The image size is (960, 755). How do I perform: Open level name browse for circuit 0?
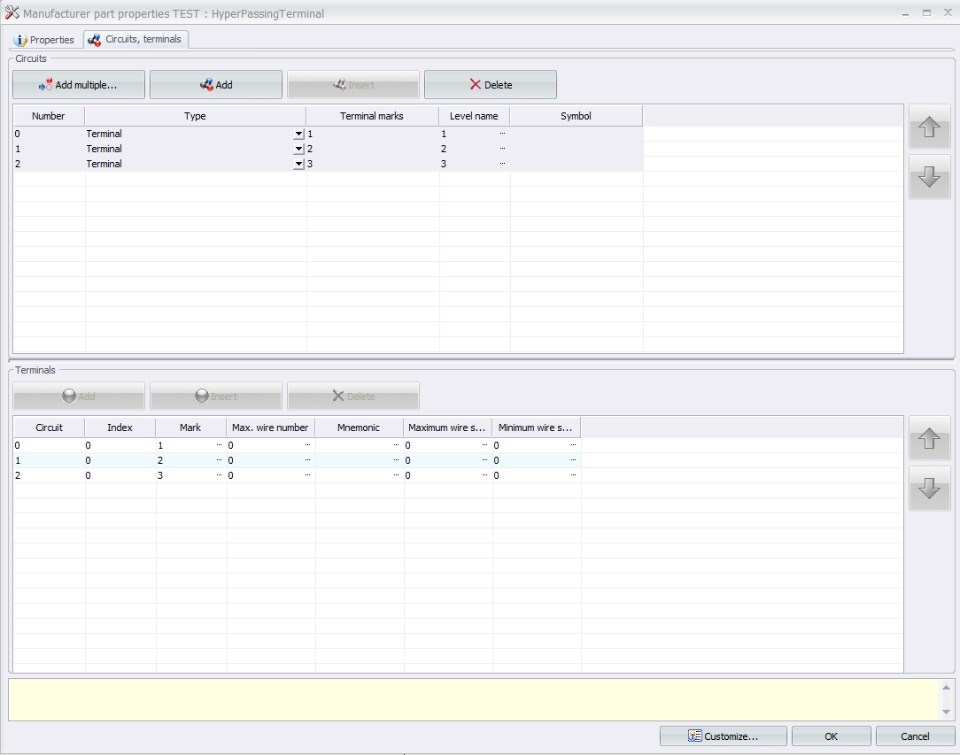point(503,133)
